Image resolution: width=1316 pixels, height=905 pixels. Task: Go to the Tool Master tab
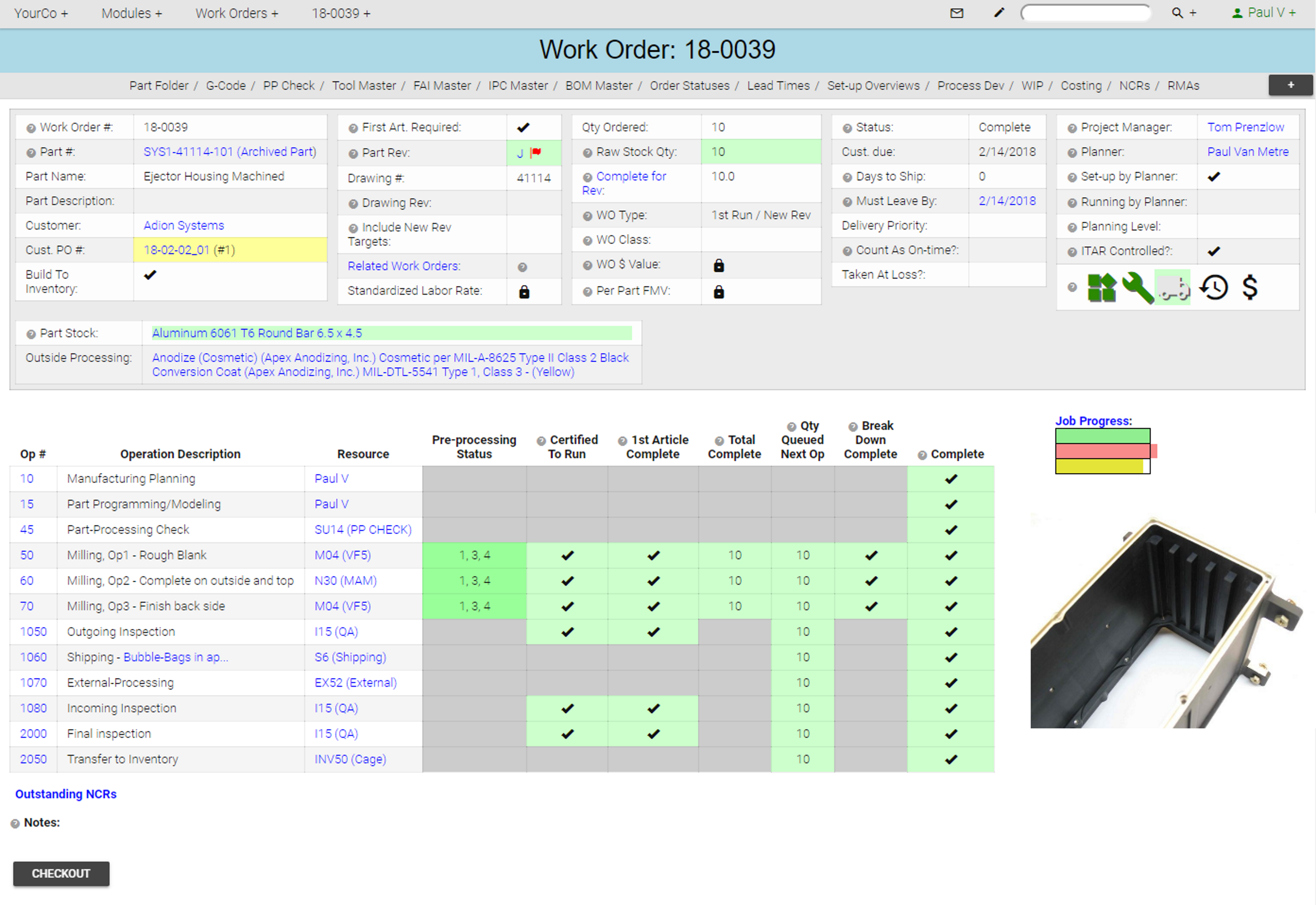[364, 86]
